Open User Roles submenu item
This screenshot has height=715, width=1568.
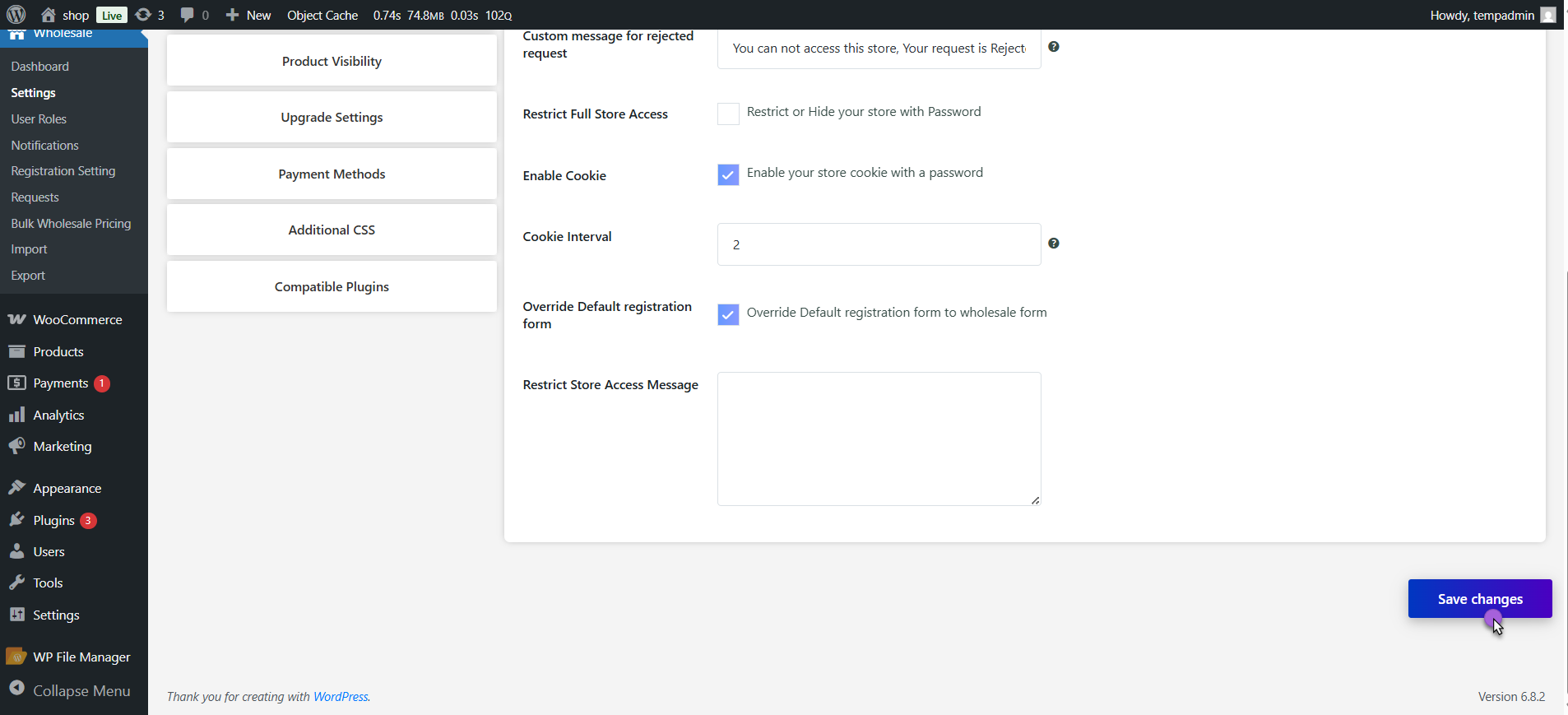coord(39,119)
